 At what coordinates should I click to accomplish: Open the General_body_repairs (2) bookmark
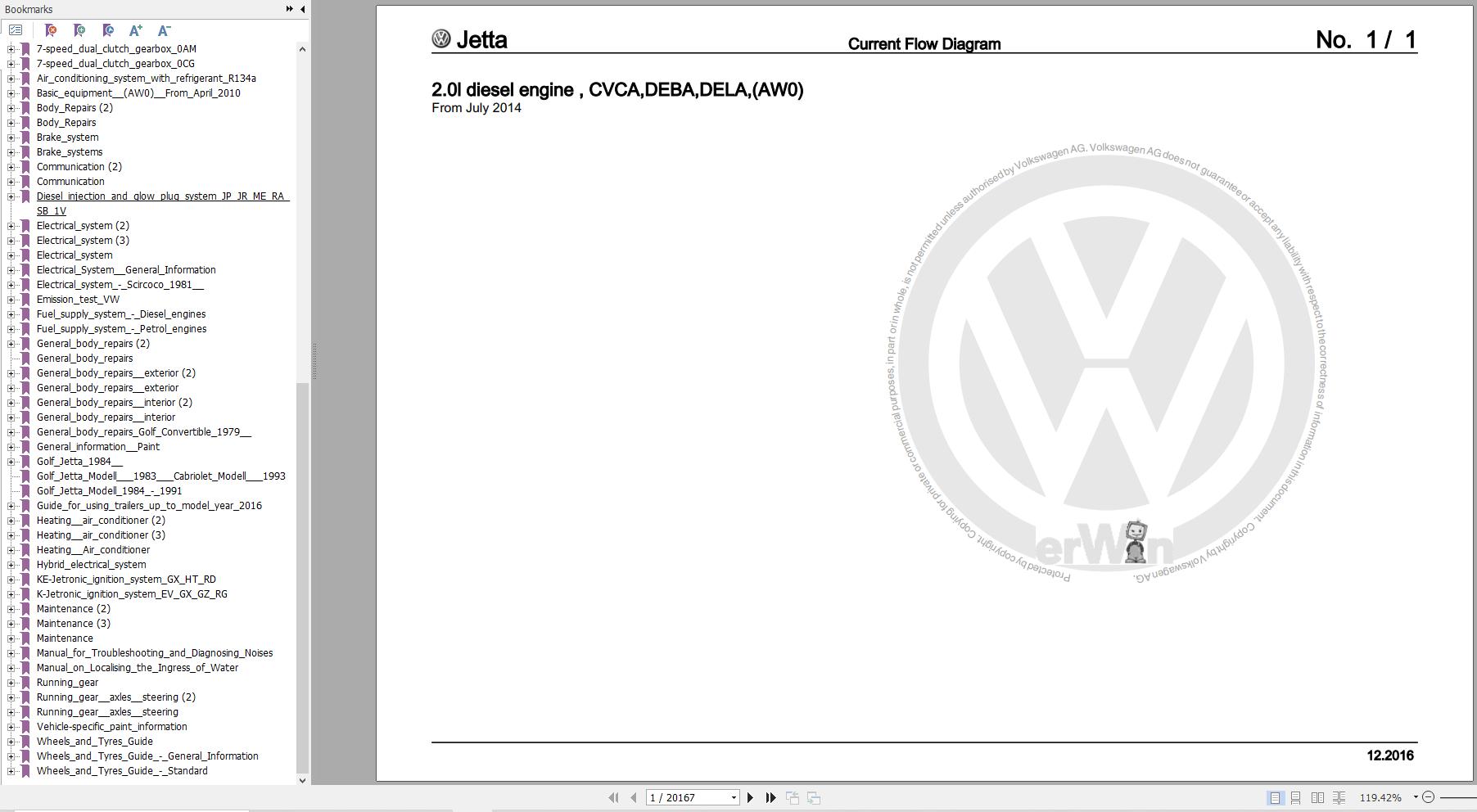93,344
